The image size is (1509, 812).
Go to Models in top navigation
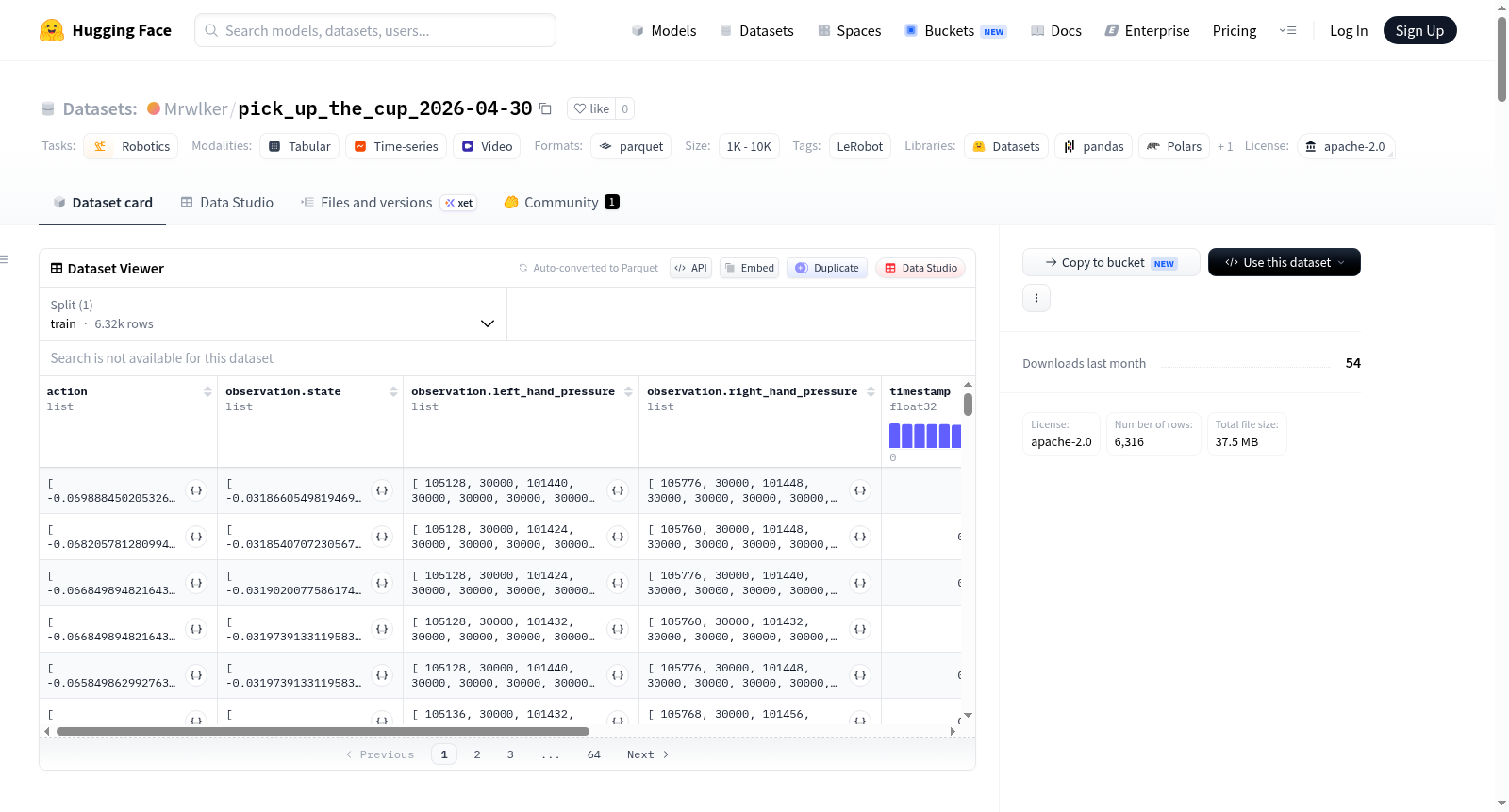pos(664,30)
